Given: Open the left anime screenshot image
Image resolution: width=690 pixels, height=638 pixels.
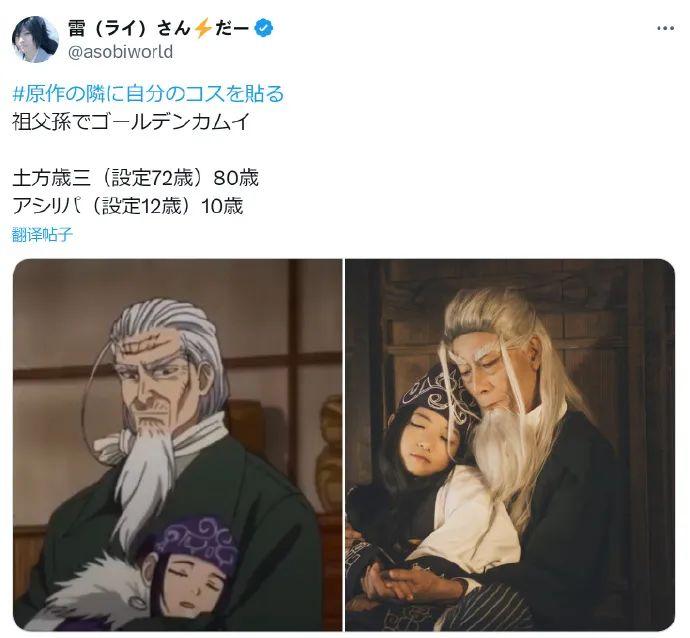Looking at the screenshot, I should [177, 445].
